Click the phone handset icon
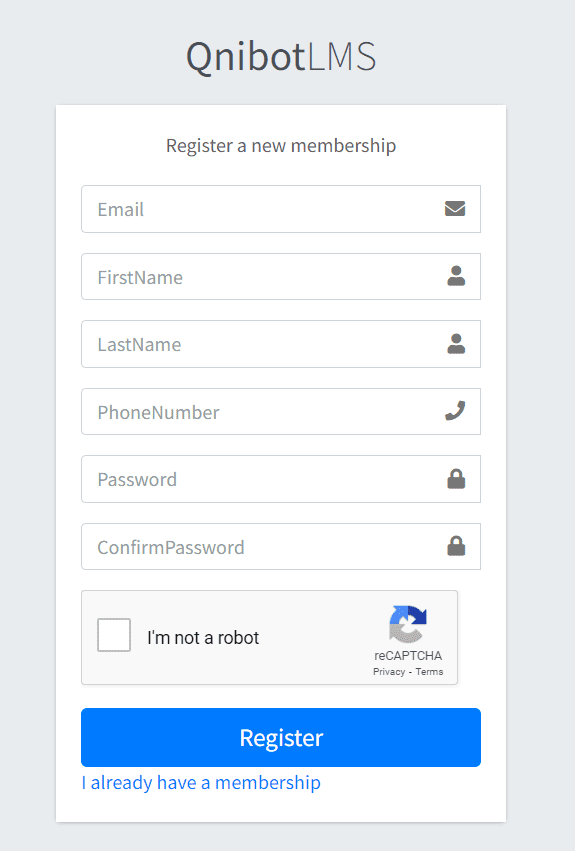The image size is (575, 851). pos(455,411)
